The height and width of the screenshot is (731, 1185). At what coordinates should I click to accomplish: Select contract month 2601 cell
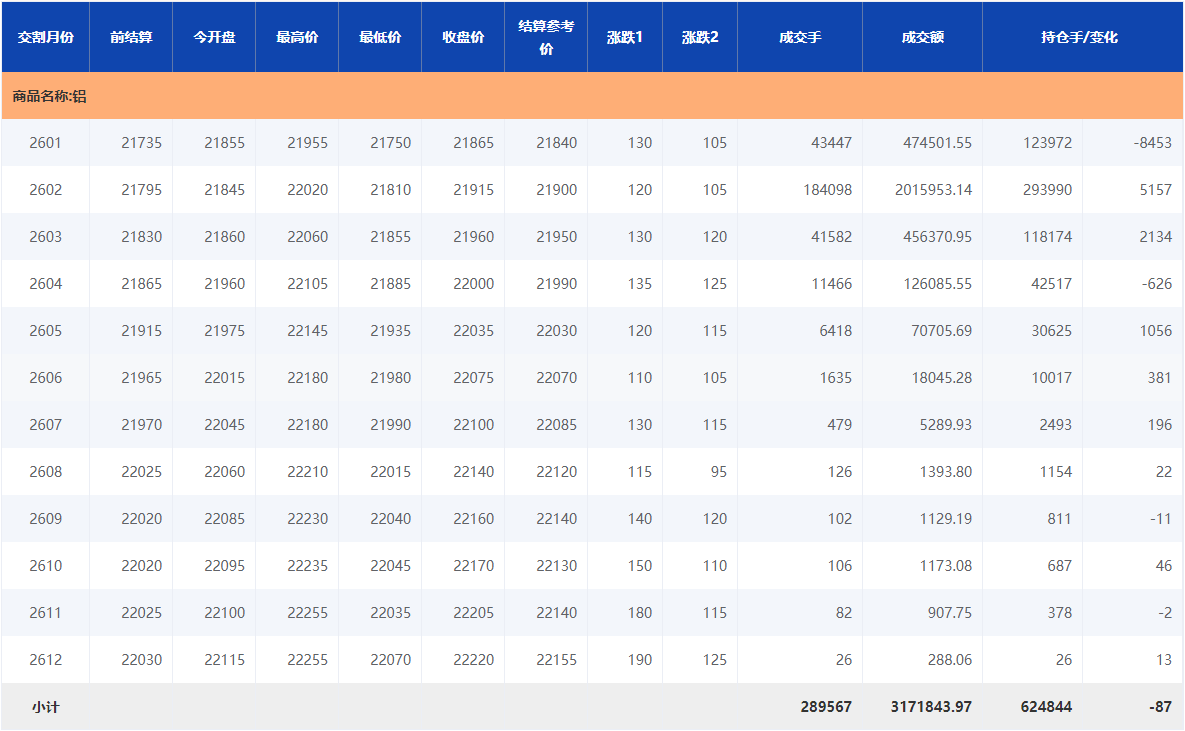[x=45, y=143]
